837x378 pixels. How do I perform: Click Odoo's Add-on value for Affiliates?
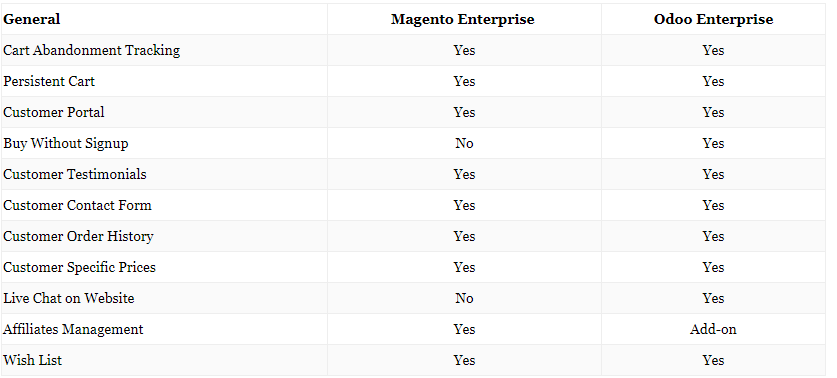click(713, 329)
